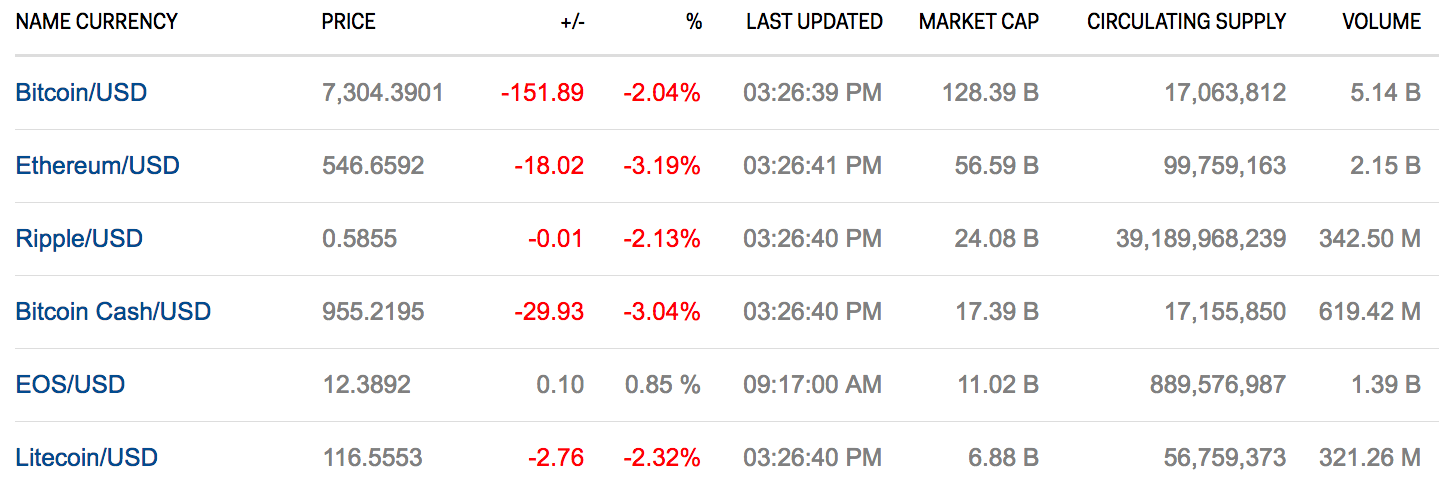This screenshot has width=1439, height=492.
Task: Click Litecoin volume 321.26 M
Action: (x=1369, y=458)
